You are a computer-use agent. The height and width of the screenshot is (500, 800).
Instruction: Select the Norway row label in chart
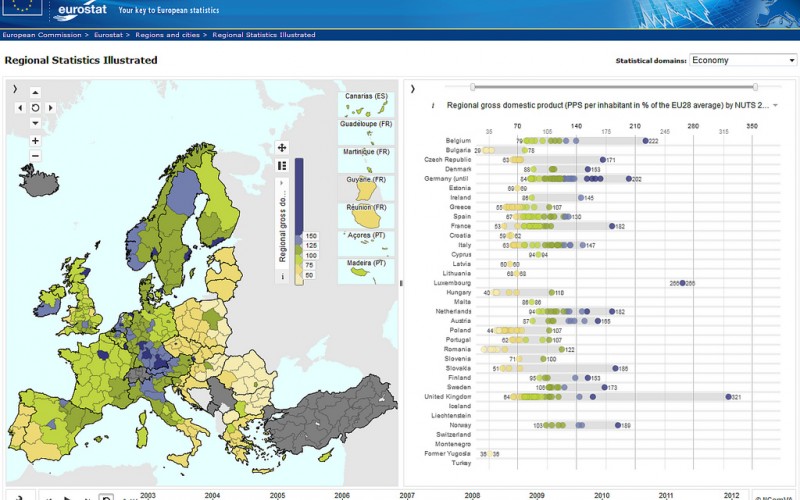point(460,426)
